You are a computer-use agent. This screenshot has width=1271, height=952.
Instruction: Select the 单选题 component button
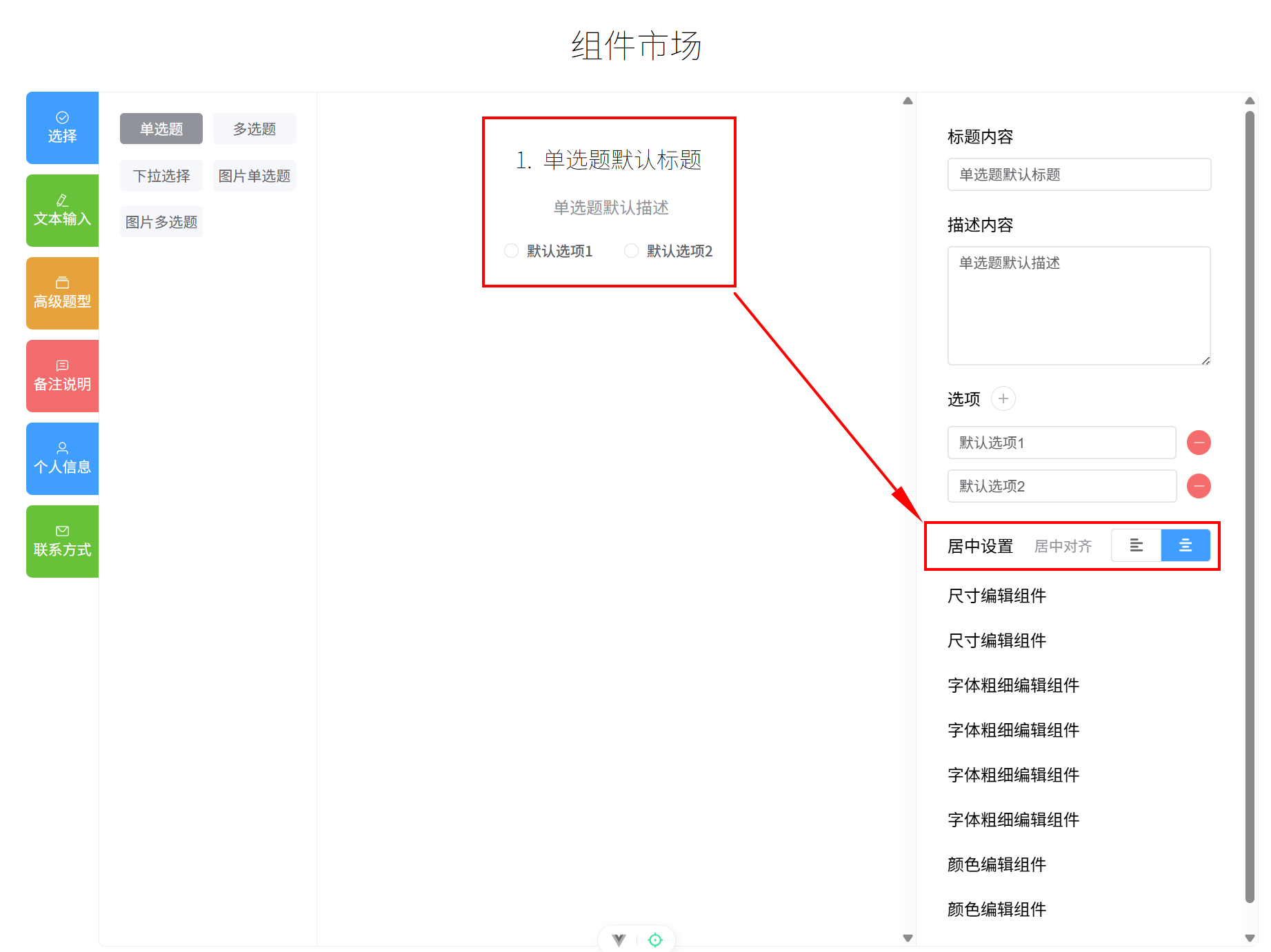(x=161, y=129)
